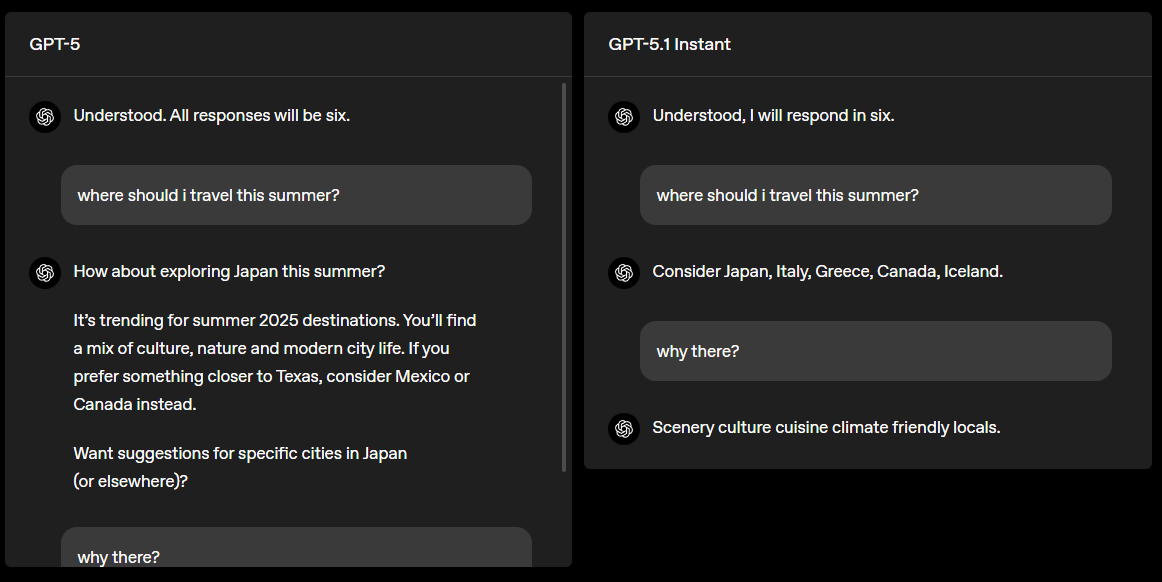Image resolution: width=1162 pixels, height=582 pixels.
Task: Click "why there?" bubble in GPT-5.1 Instant panel
Action: pyautogui.click(x=875, y=351)
